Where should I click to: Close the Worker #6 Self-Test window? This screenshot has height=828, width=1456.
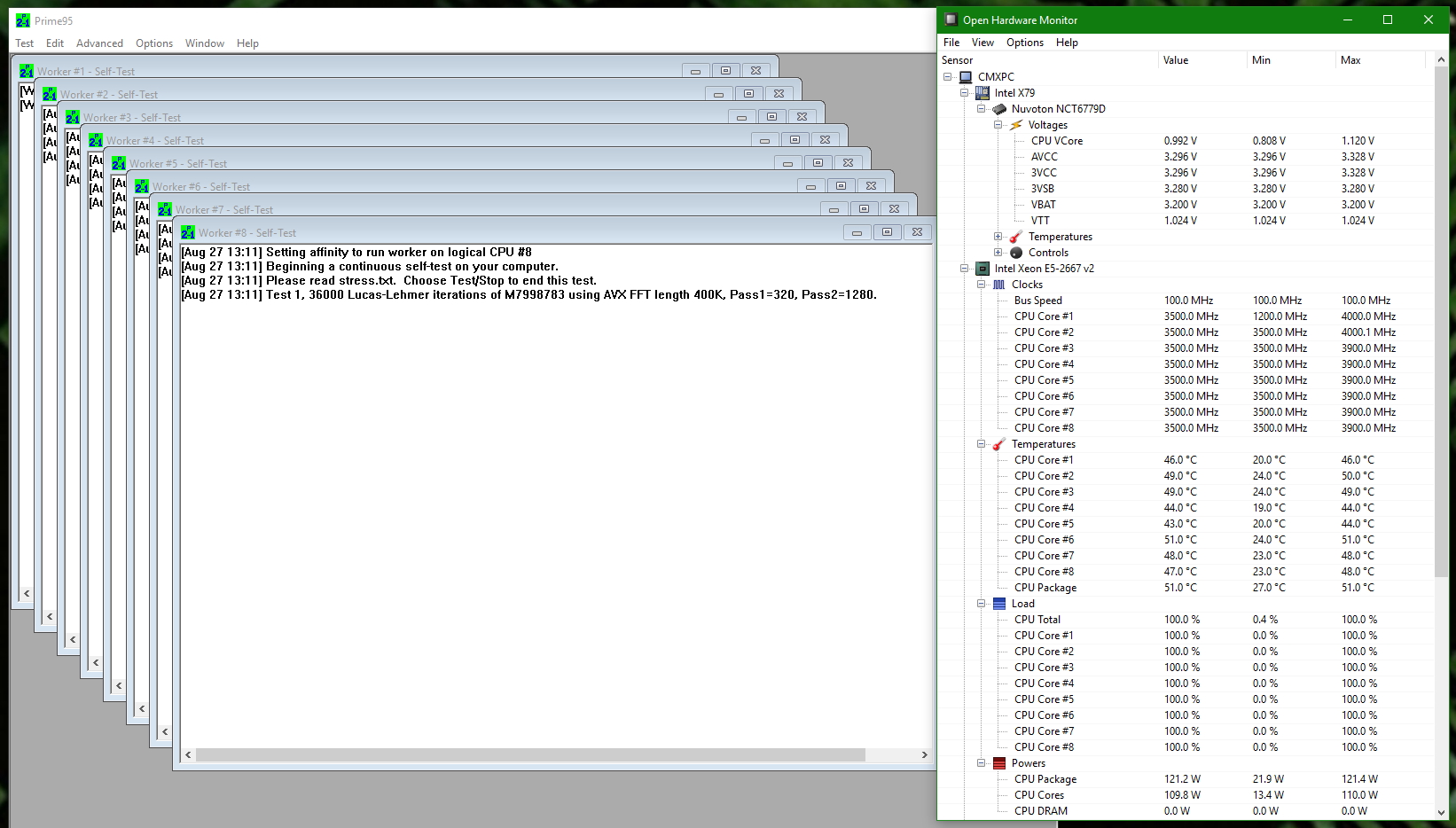pos(871,186)
